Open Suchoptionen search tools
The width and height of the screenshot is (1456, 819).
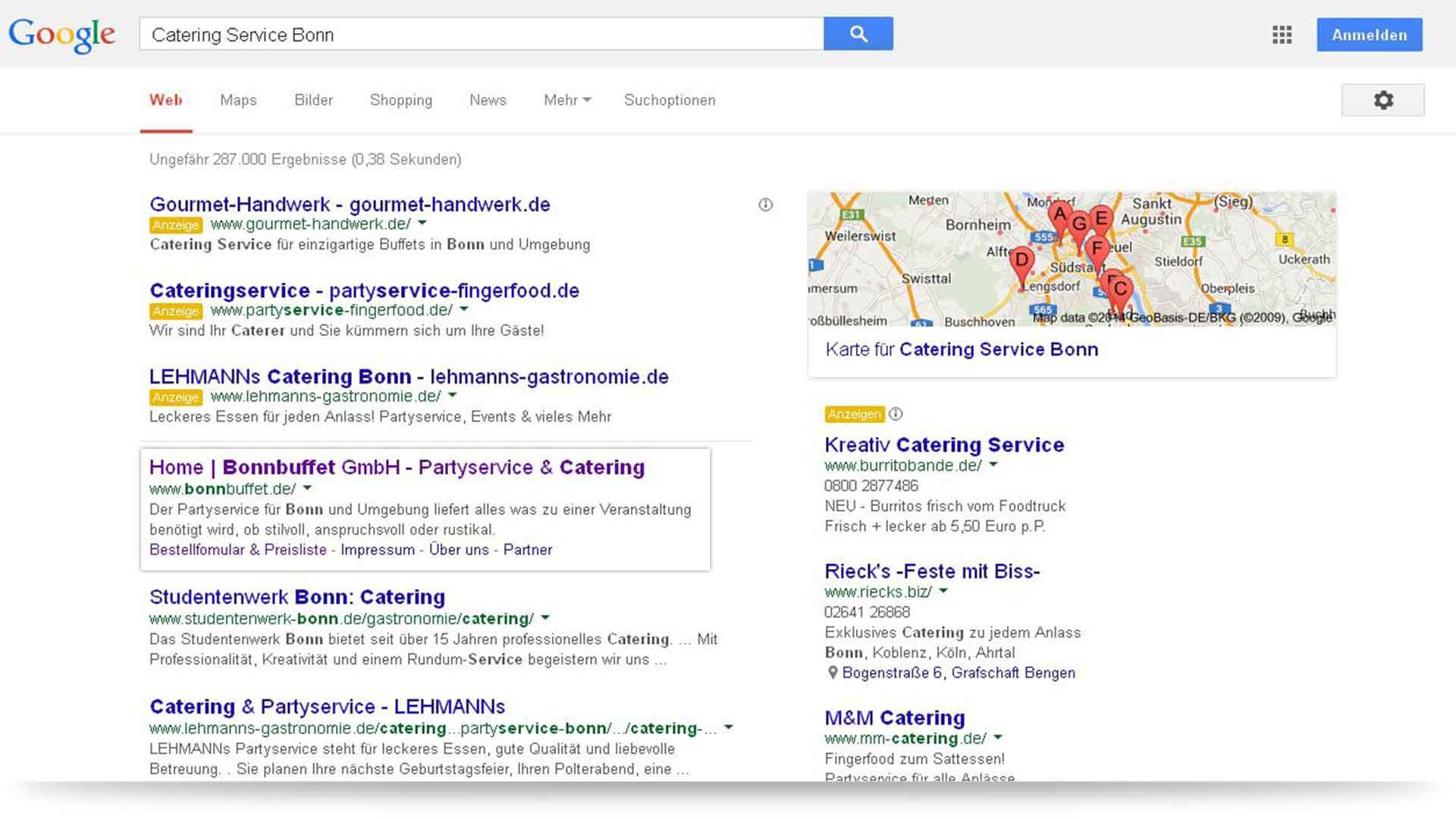(x=670, y=100)
